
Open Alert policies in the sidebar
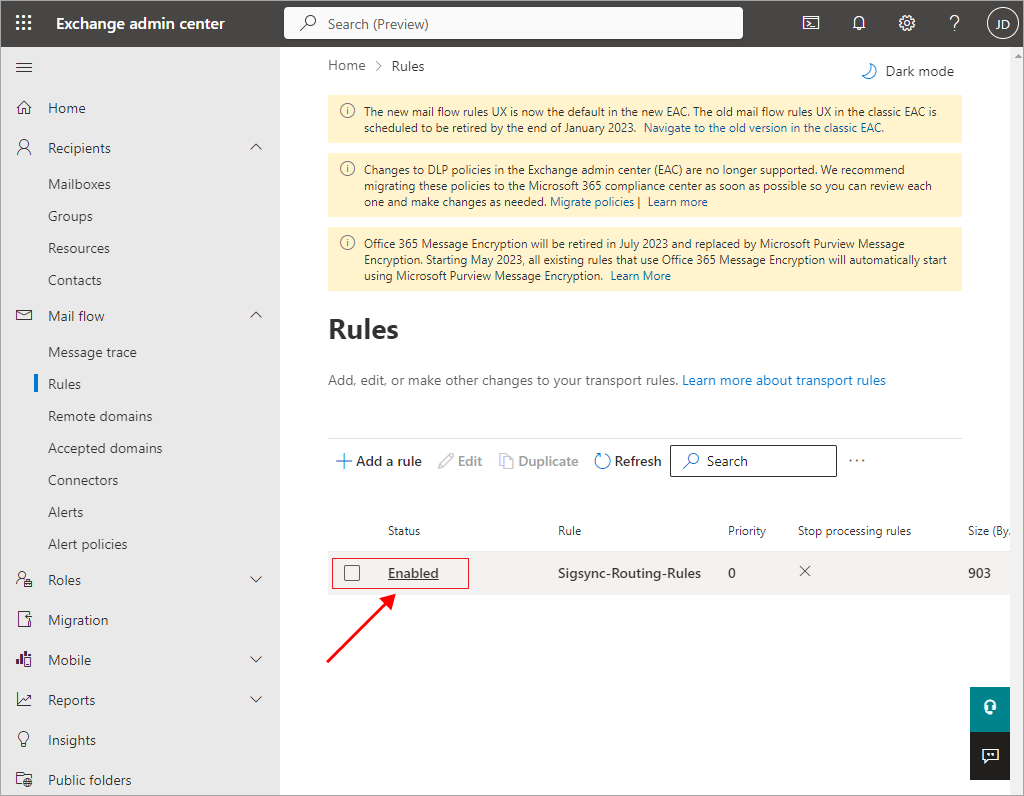(x=88, y=544)
